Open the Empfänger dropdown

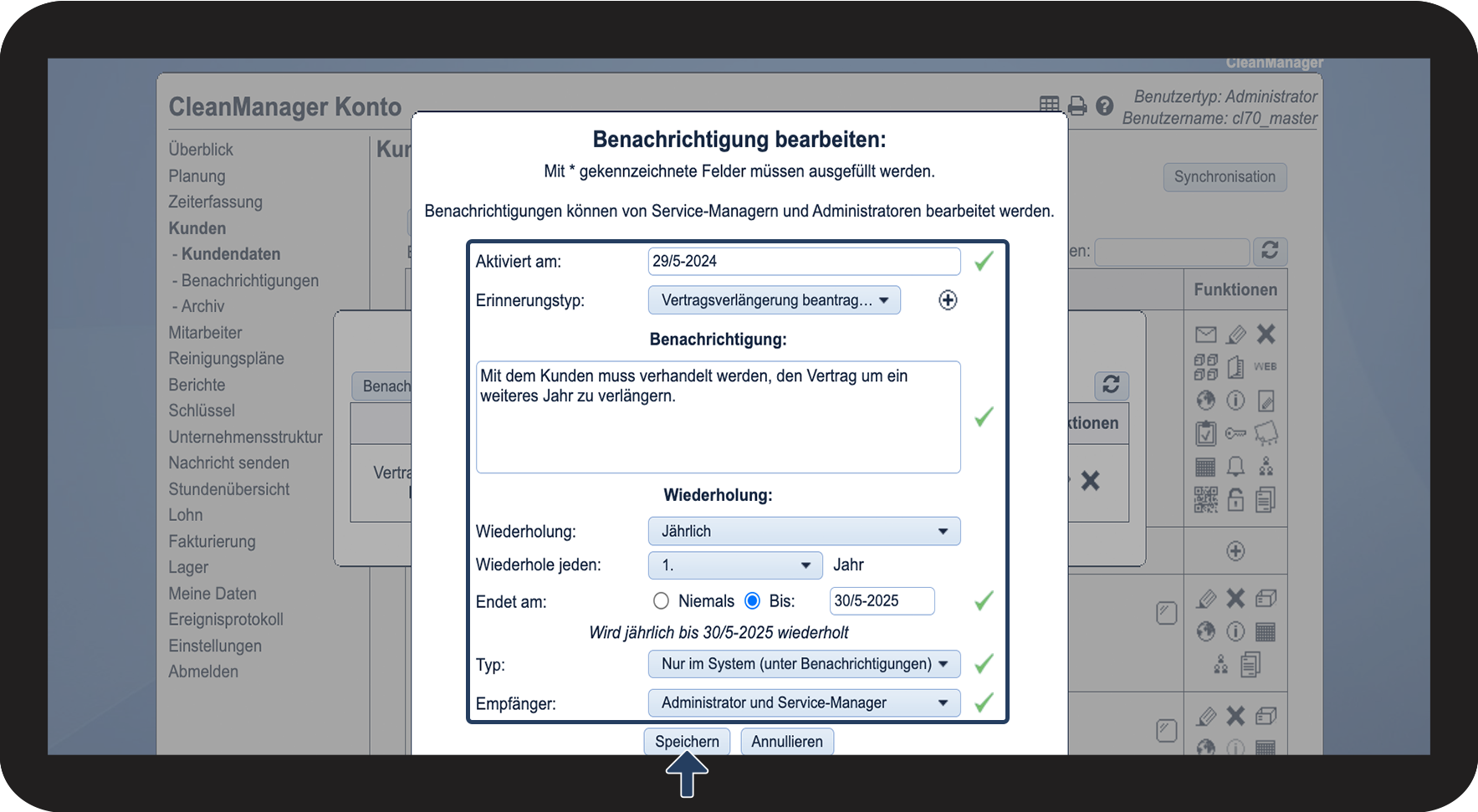pos(804,702)
